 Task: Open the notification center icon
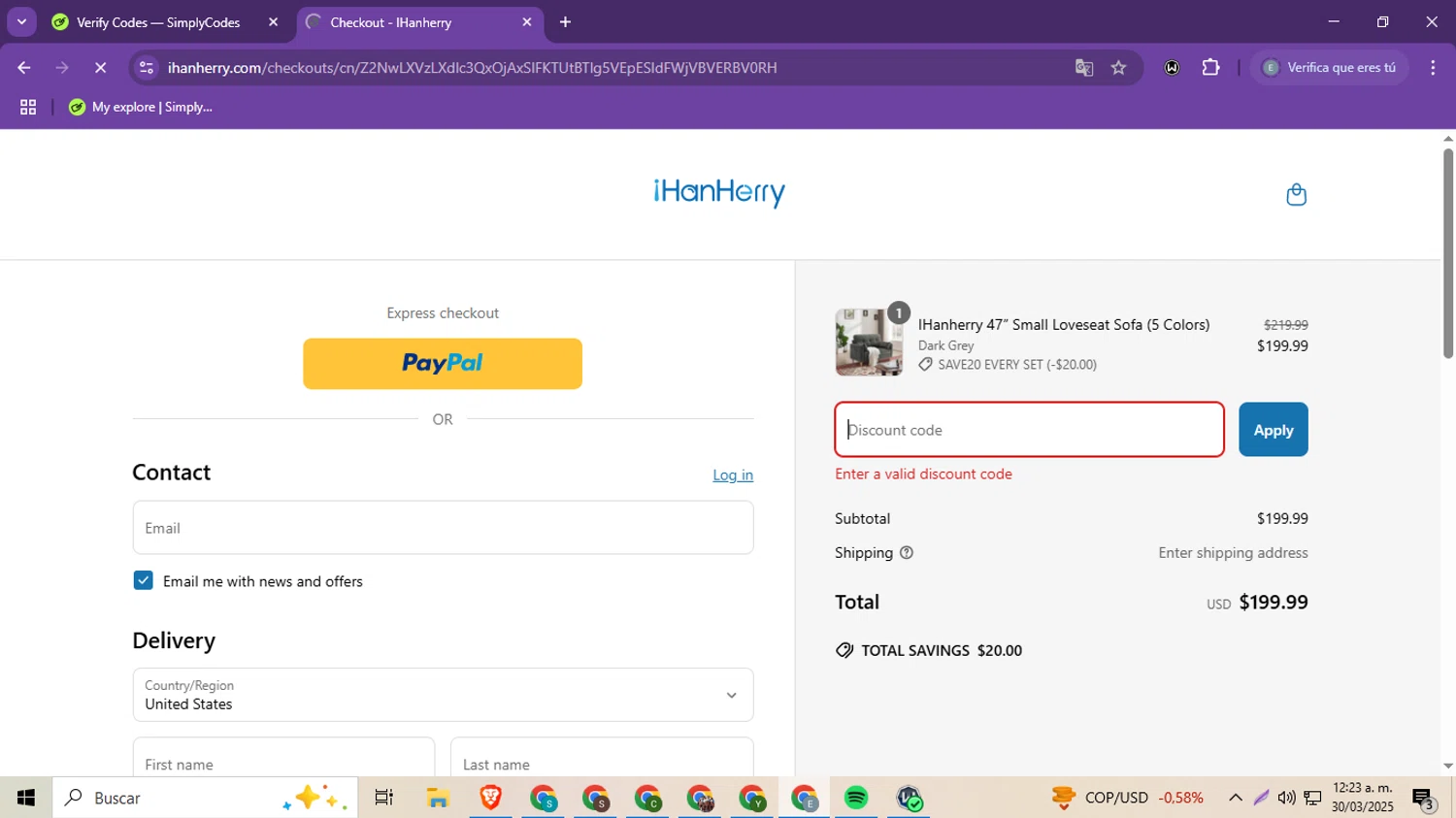(1424, 799)
